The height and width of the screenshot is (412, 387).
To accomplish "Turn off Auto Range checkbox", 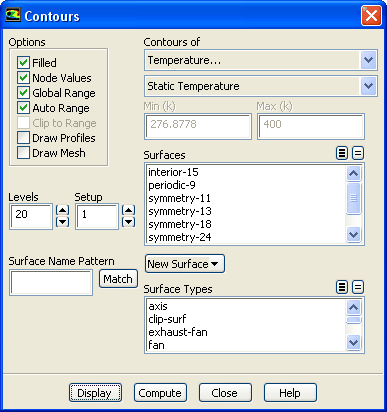I will [23, 108].
